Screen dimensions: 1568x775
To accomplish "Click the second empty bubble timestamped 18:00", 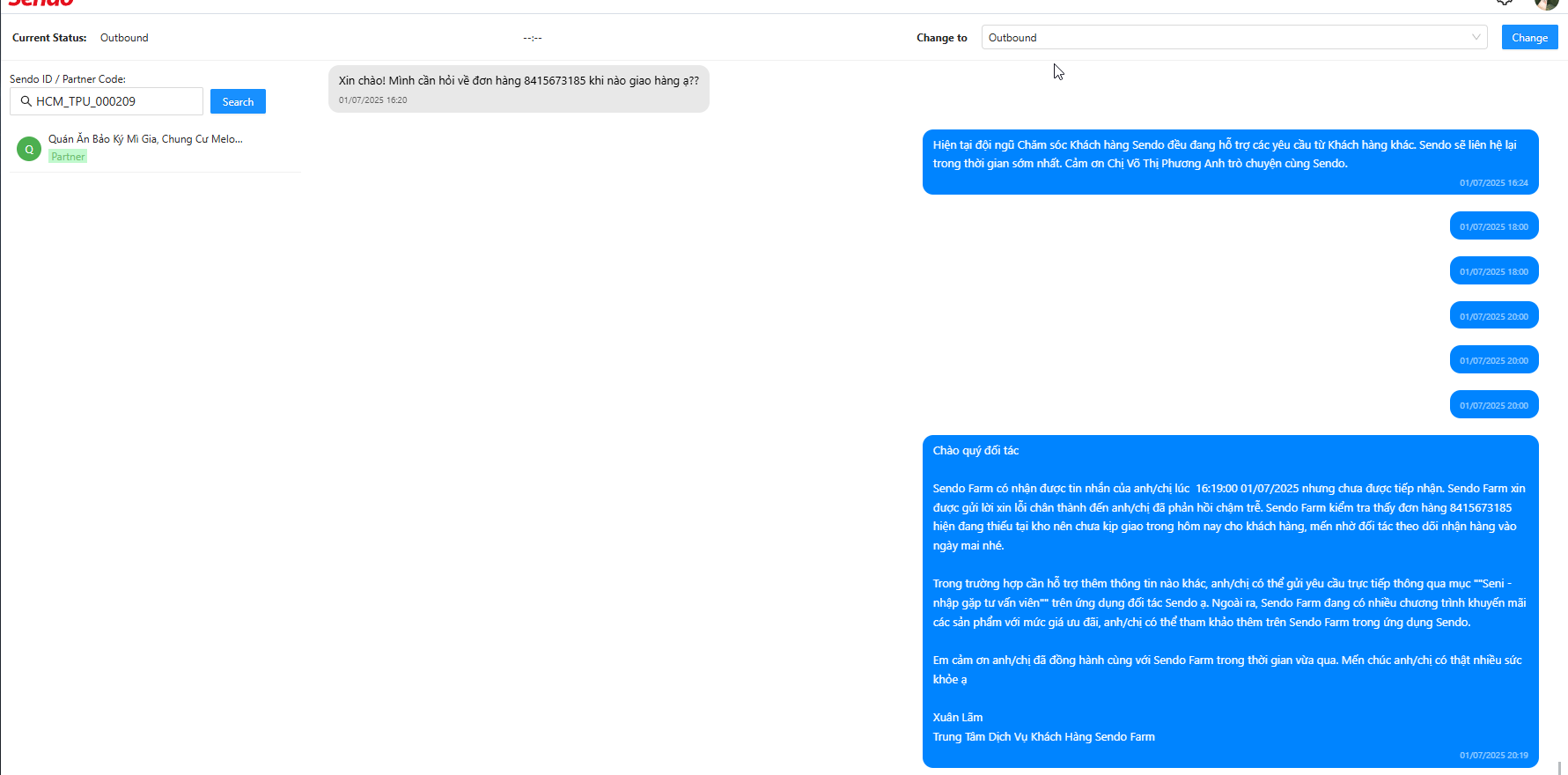I will tap(1494, 270).
